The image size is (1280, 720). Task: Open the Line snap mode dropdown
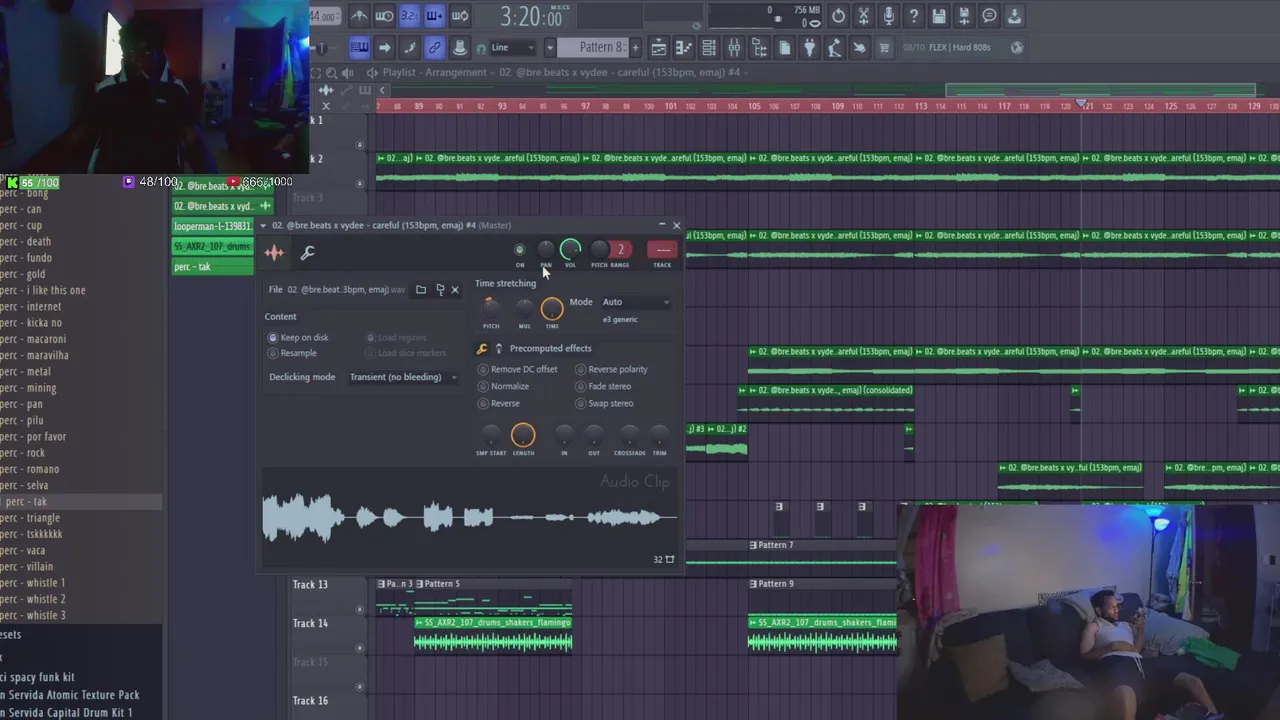(512, 47)
